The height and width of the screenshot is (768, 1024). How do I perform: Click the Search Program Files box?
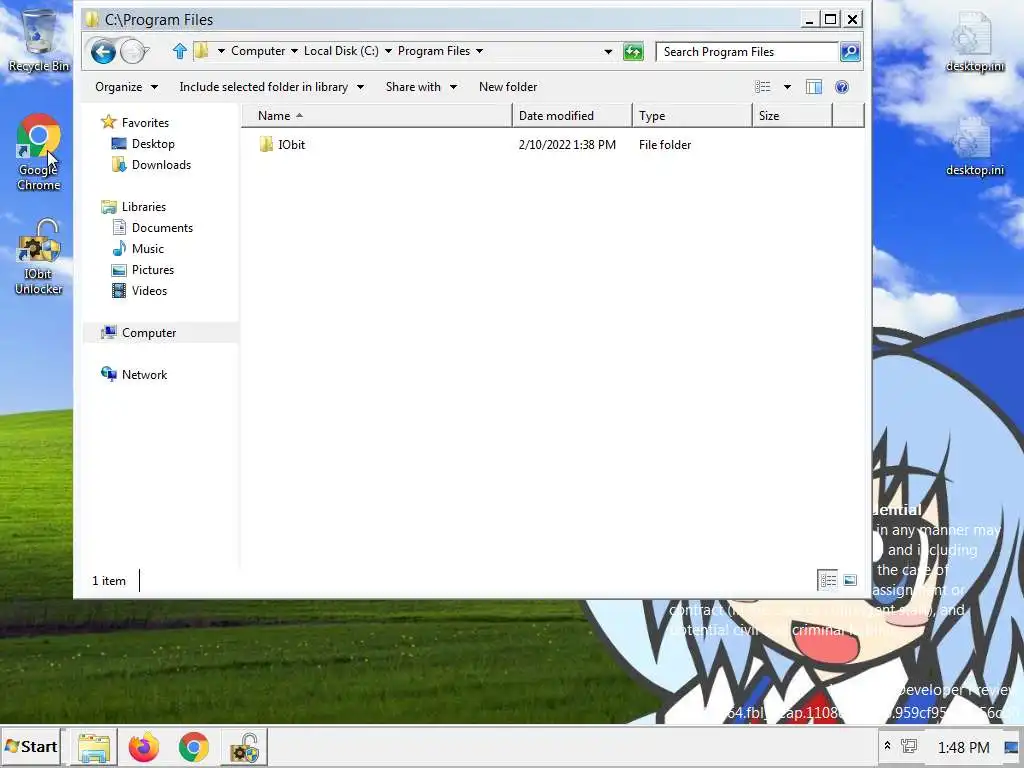click(x=747, y=52)
